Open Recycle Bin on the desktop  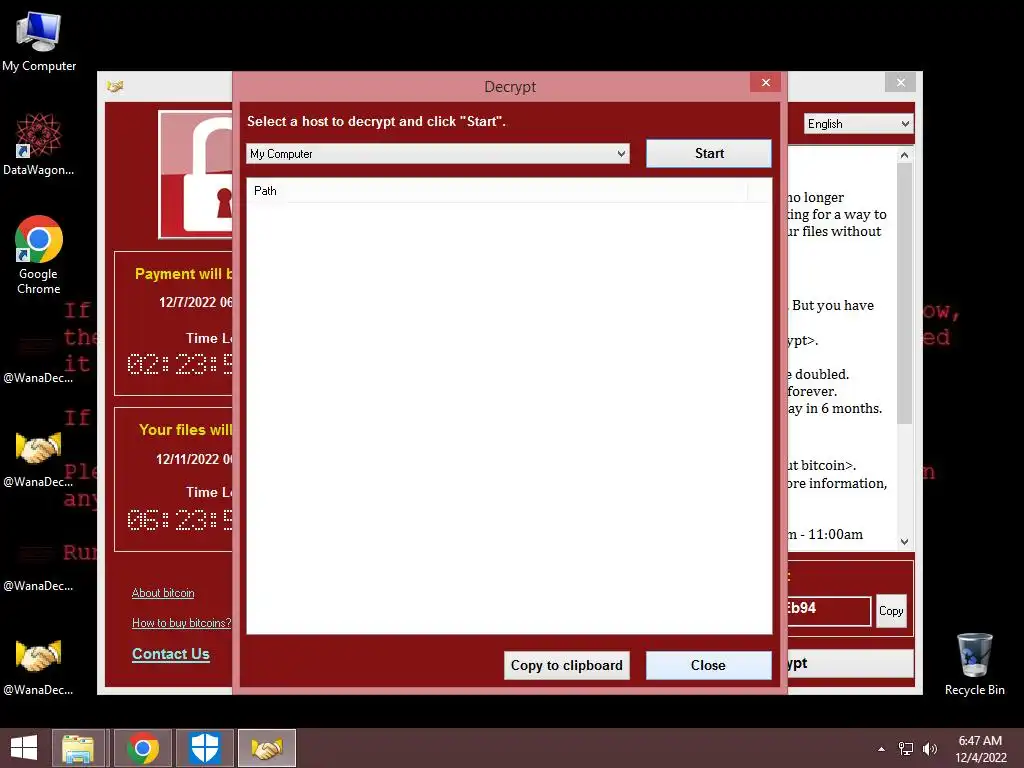tap(974, 664)
